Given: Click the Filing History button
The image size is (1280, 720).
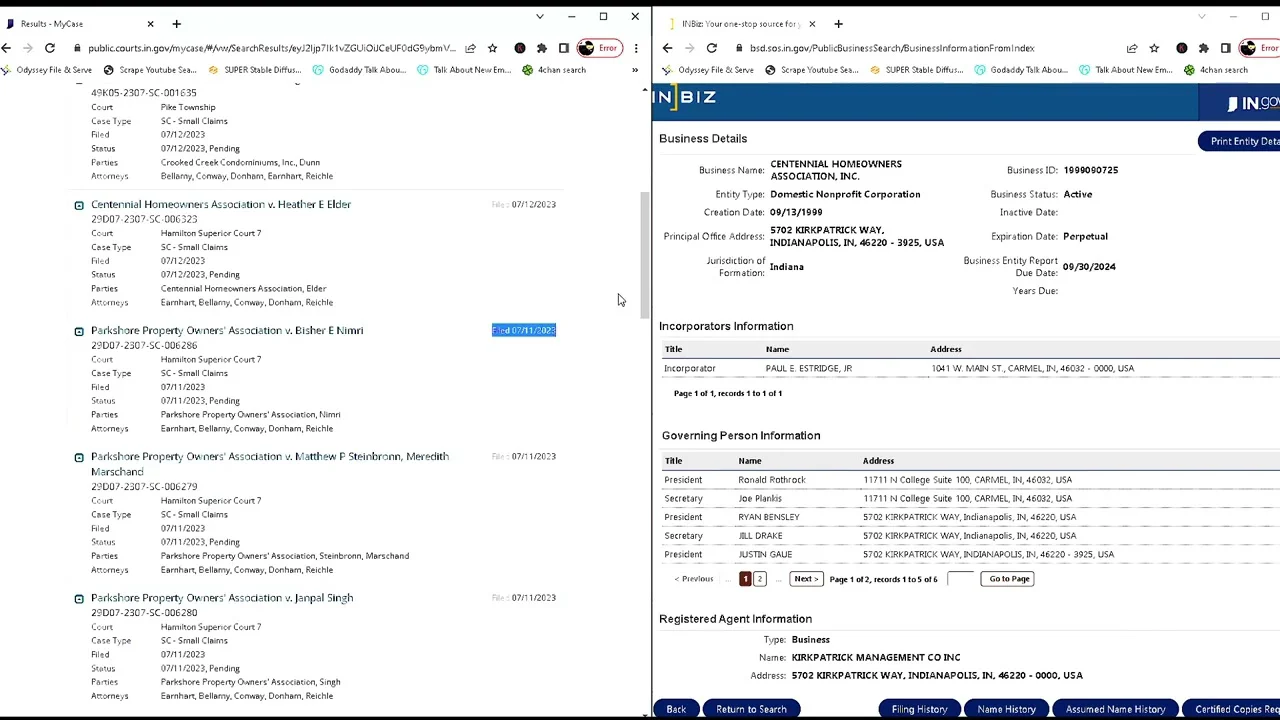Looking at the screenshot, I should (919, 709).
